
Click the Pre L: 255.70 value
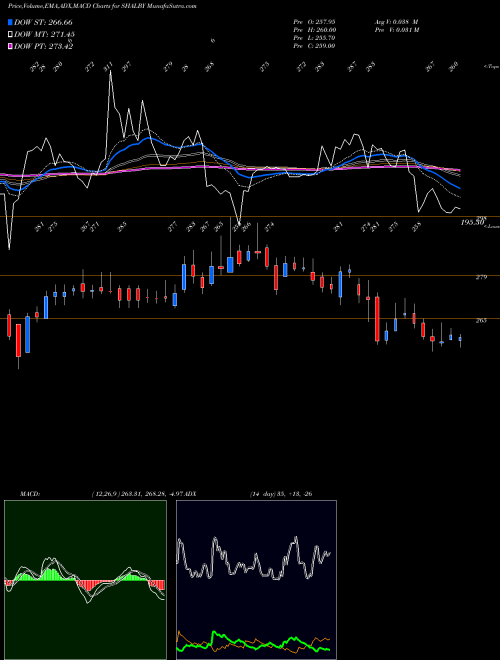[314, 37]
